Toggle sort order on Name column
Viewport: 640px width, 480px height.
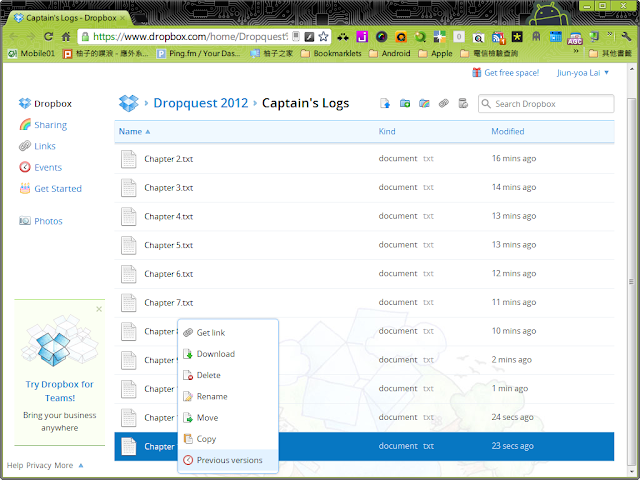coord(134,131)
